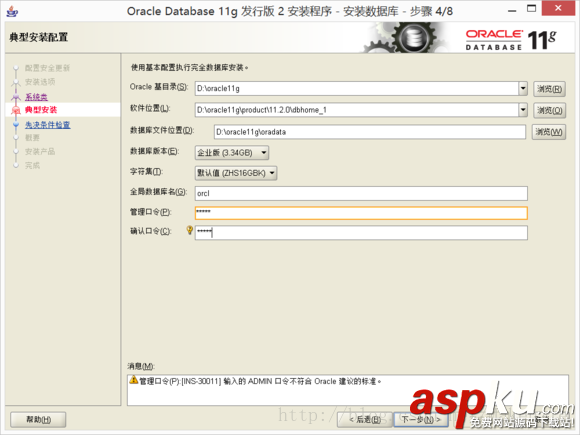Click 浏览(R) next to Oracle 基目录
This screenshot has height=435, width=580.
549,89
